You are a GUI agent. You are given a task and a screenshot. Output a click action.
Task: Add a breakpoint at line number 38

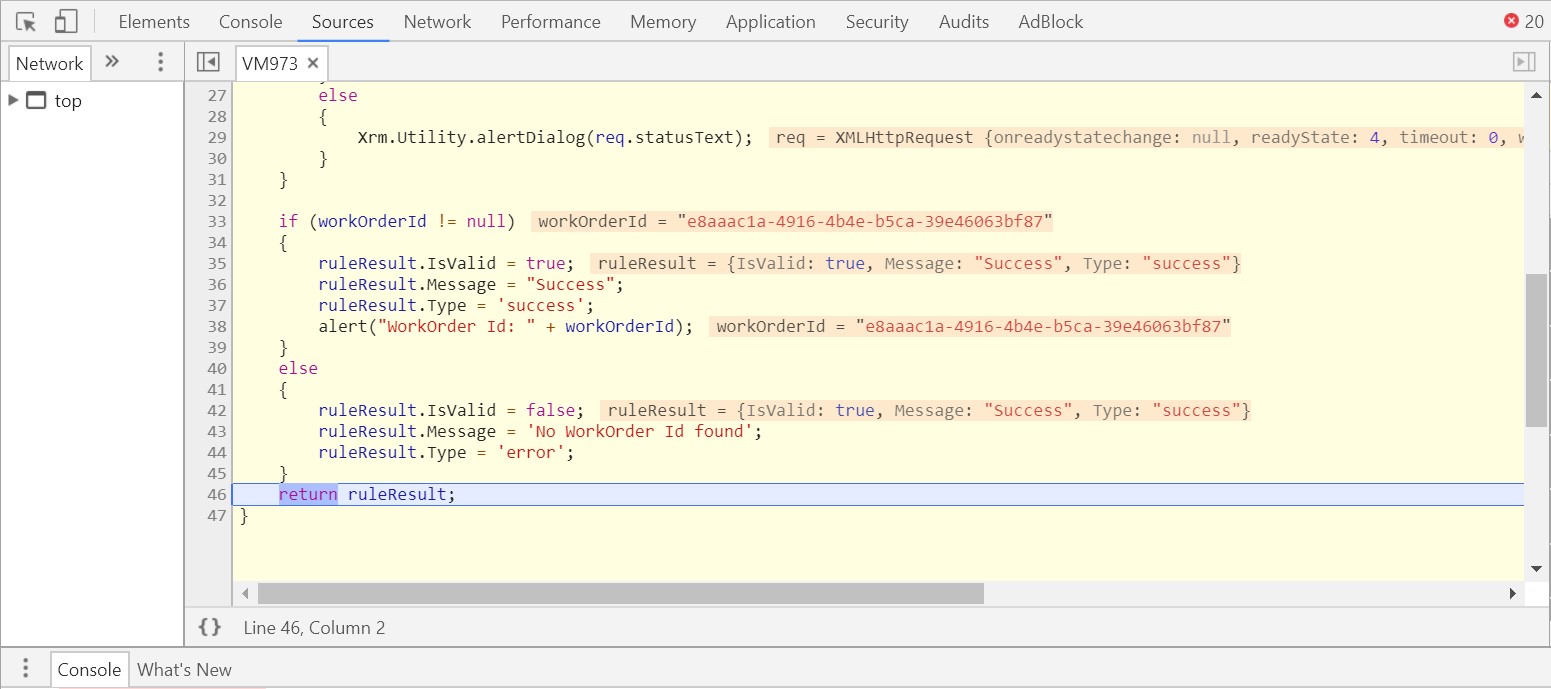pos(216,326)
